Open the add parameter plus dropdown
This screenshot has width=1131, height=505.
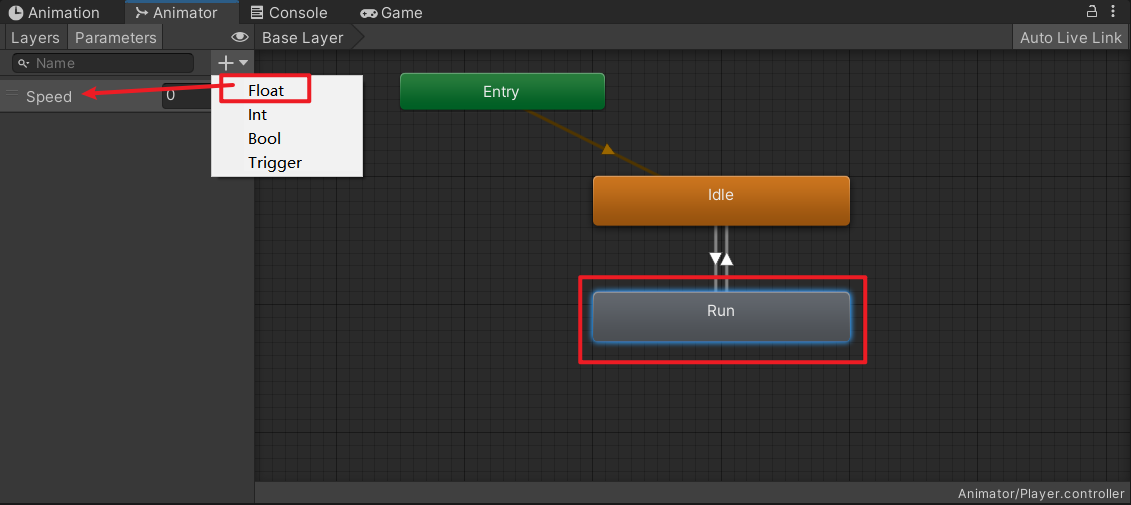pyautogui.click(x=232, y=63)
